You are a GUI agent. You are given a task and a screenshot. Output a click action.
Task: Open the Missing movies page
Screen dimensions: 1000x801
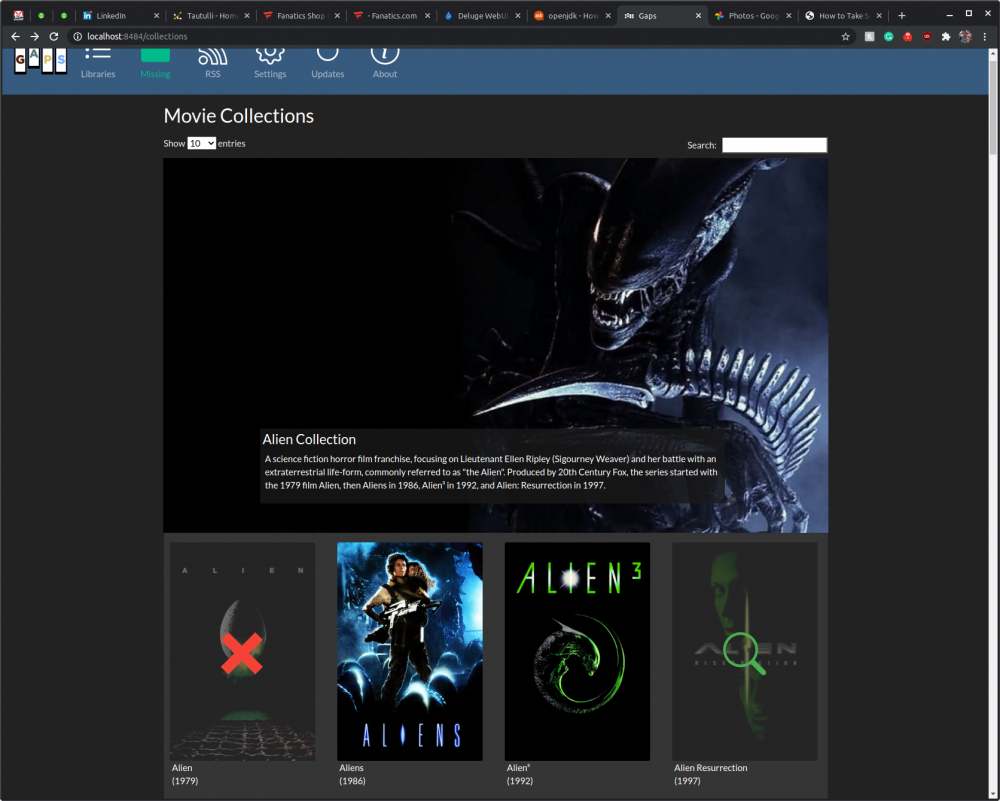(155, 64)
